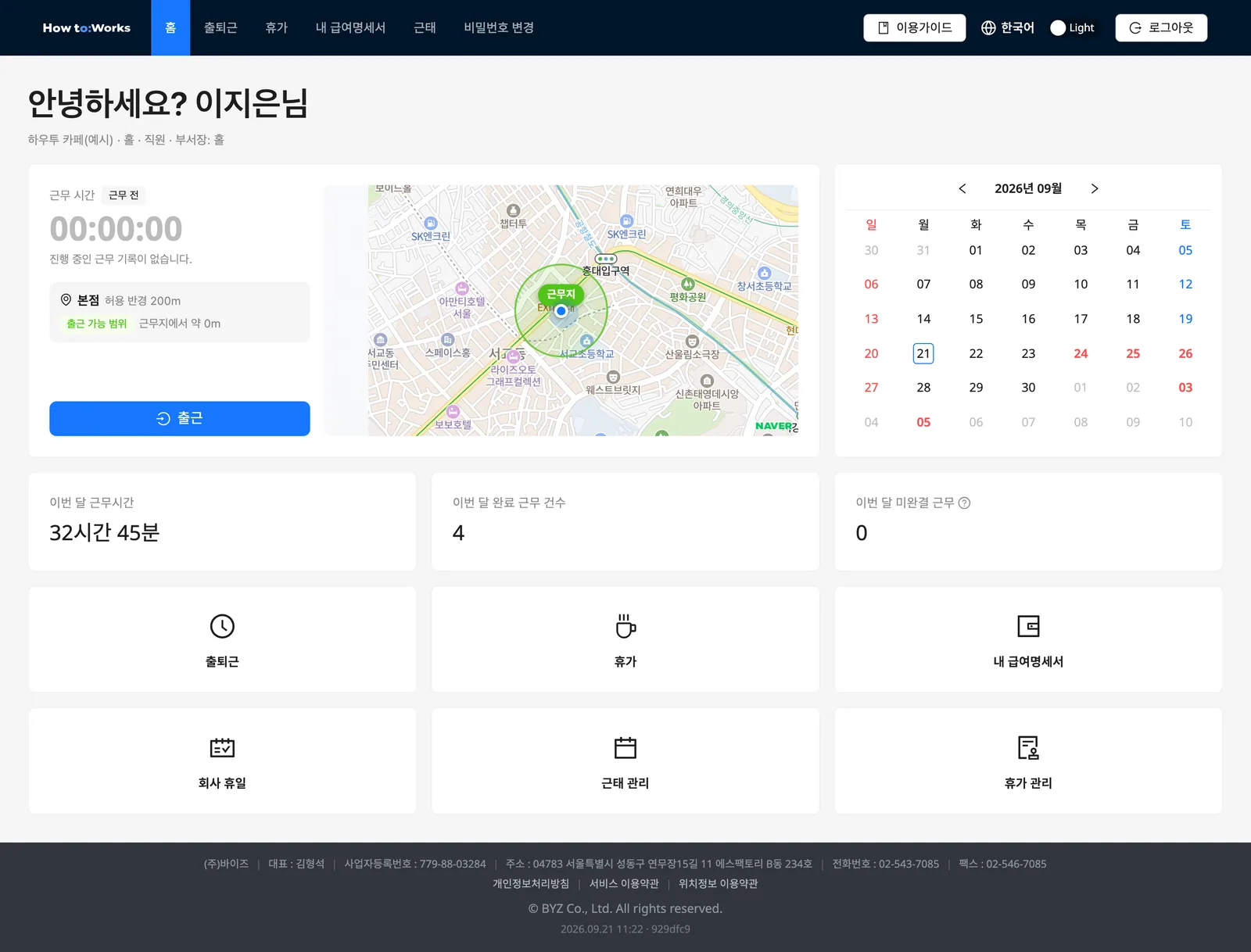Click the 이용가이드 button
This screenshot has height=952, width=1251.
915,28
